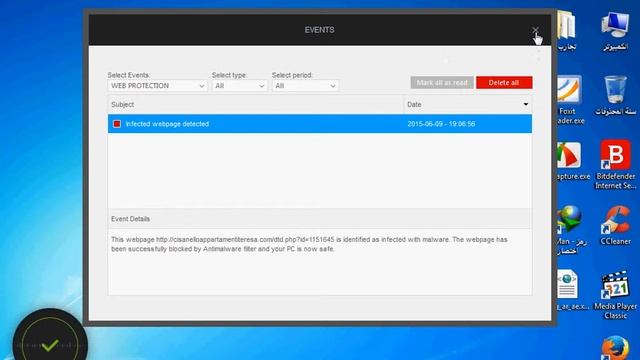Open the capture.exe desktop icon
640x360 pixels.
573,161
